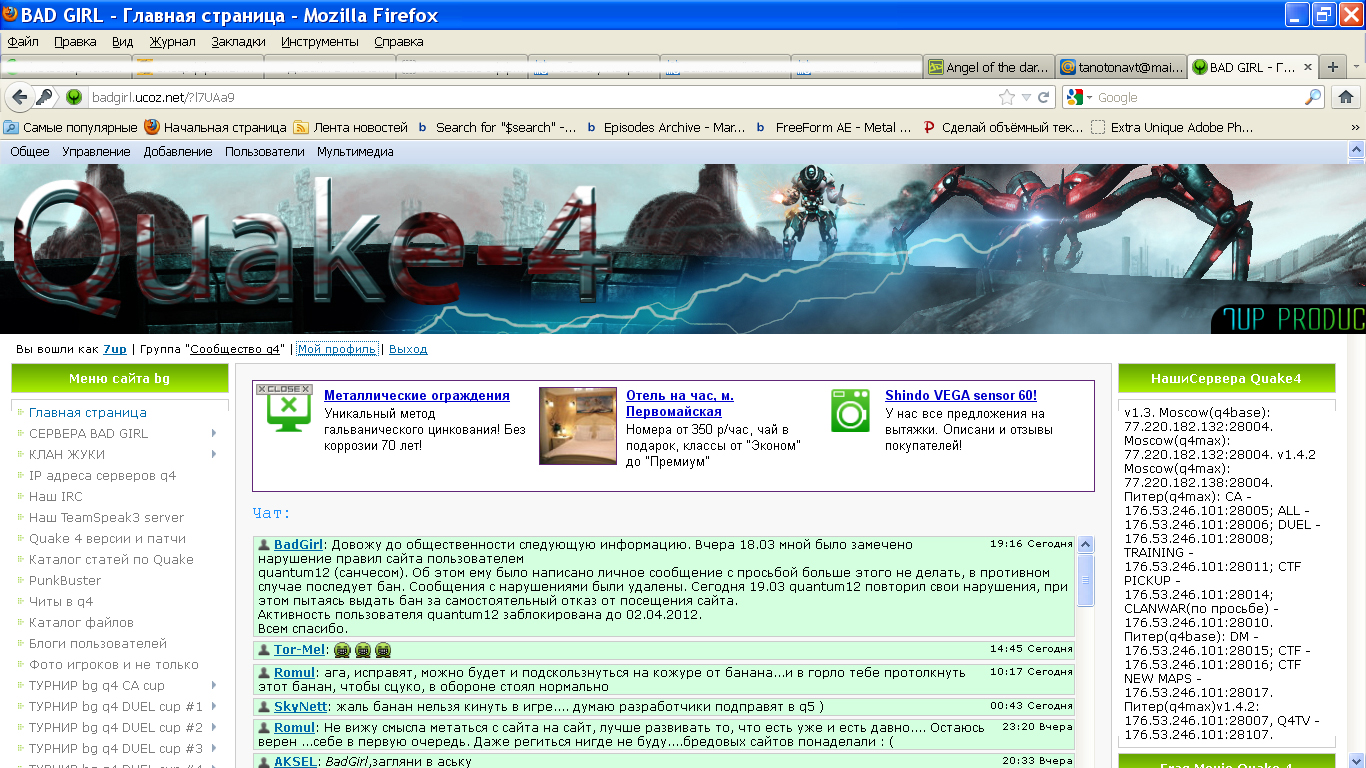The width and height of the screenshot is (1366, 768).
Task: Open the Закладки menu
Action: (x=238, y=42)
